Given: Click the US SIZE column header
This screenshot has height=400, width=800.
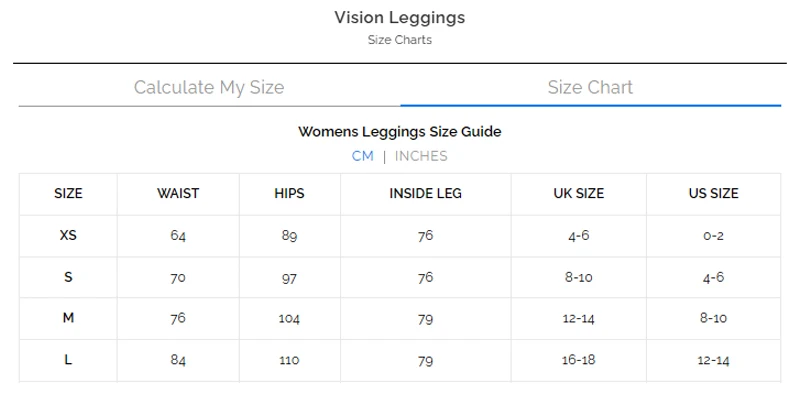Looking at the screenshot, I should (713, 193).
